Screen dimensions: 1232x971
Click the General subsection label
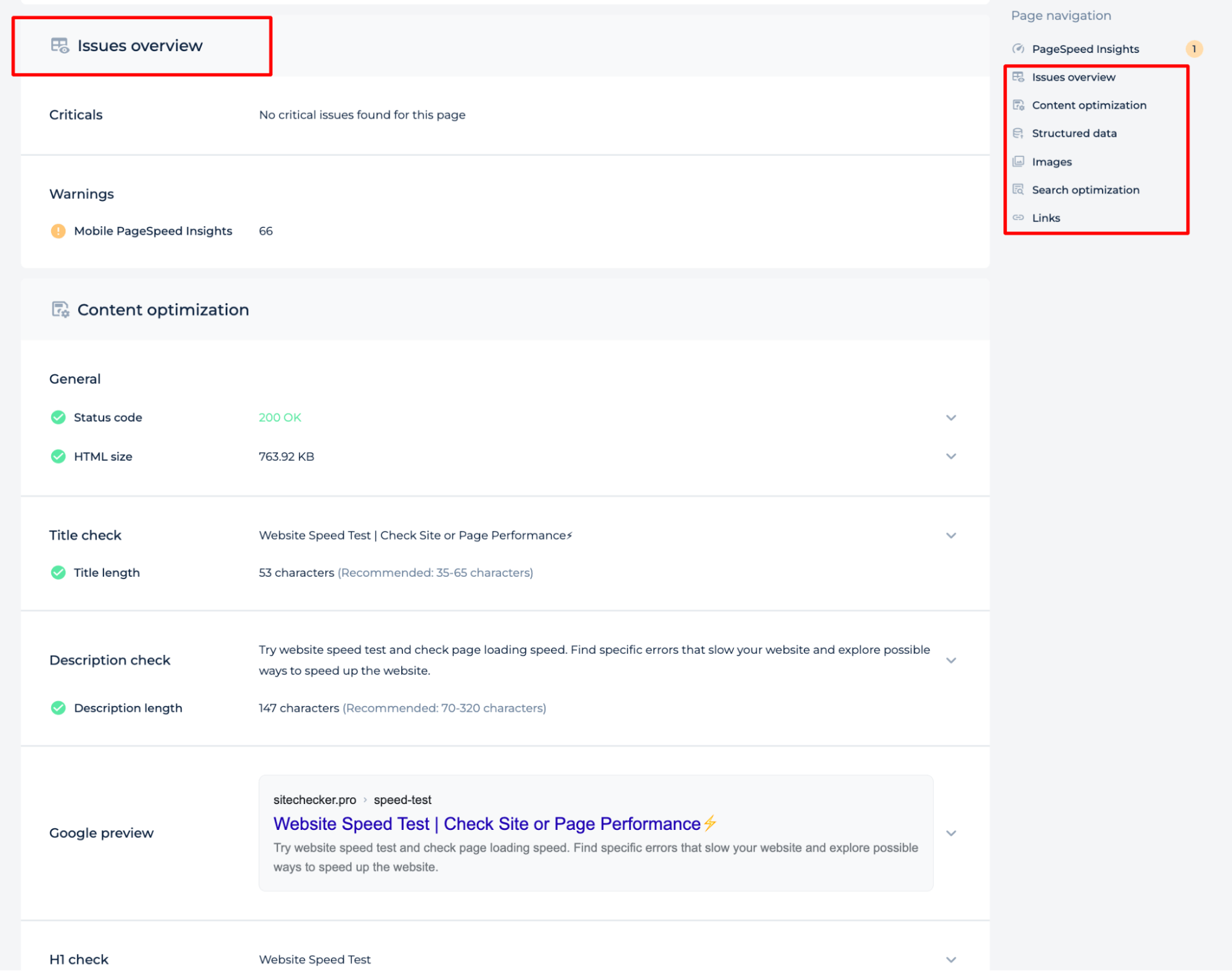(x=75, y=380)
